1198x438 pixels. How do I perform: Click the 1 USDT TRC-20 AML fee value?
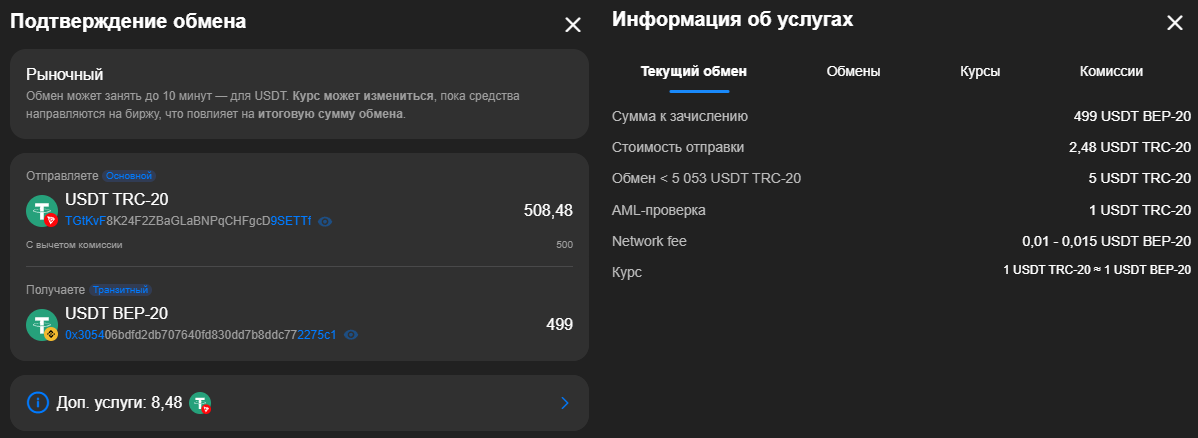click(x=1140, y=209)
